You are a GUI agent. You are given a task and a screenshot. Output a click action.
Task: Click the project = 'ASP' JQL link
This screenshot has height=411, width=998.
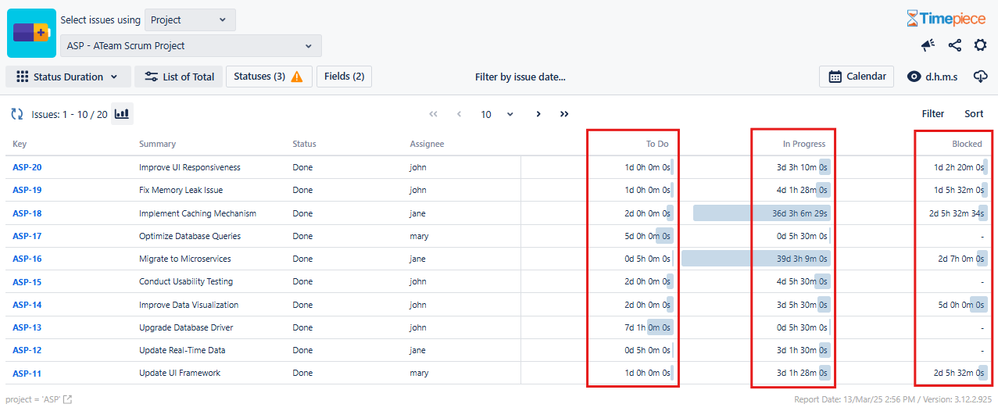[33, 400]
